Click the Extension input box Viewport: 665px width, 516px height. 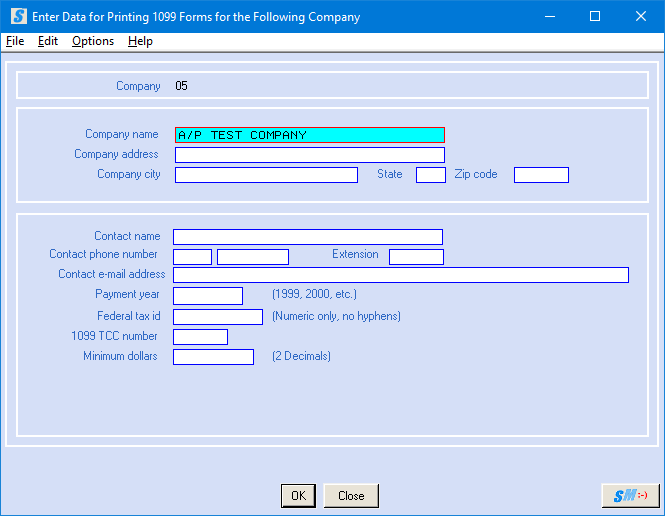416,257
